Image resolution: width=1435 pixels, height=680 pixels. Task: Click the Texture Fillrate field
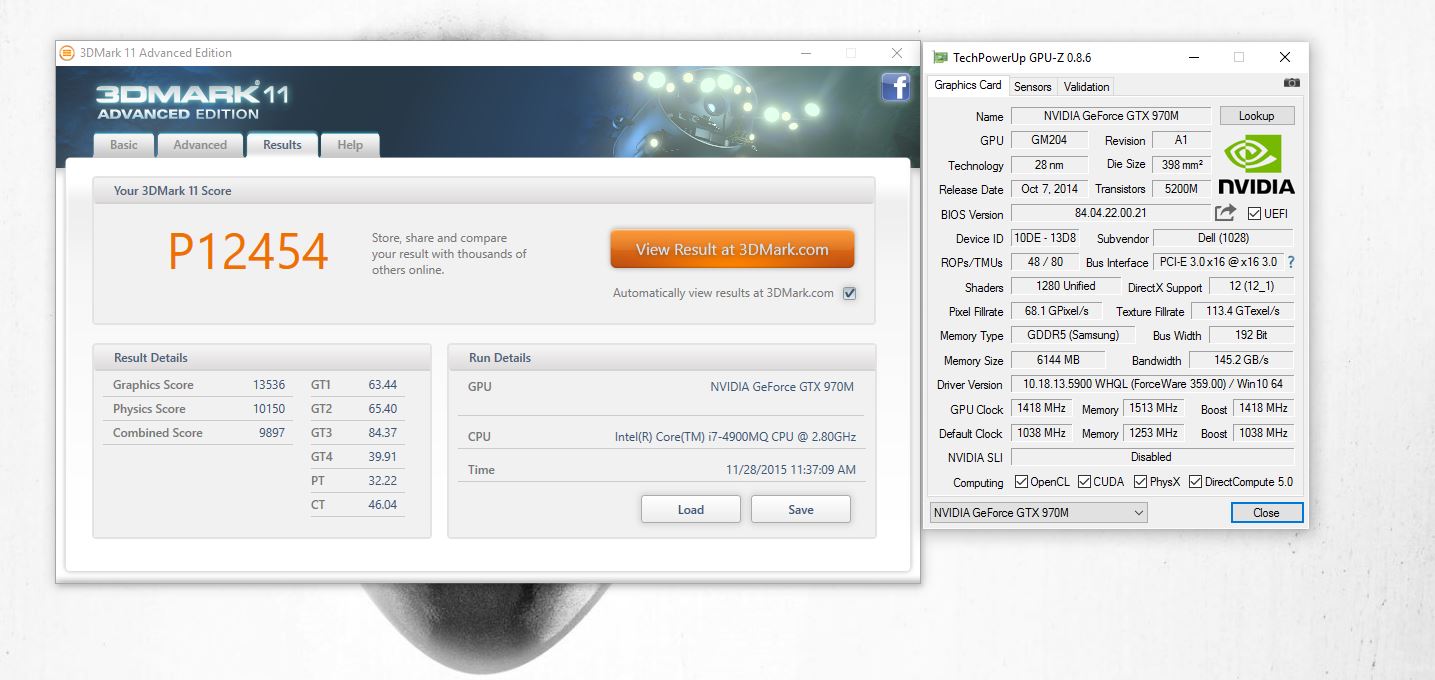(1243, 311)
